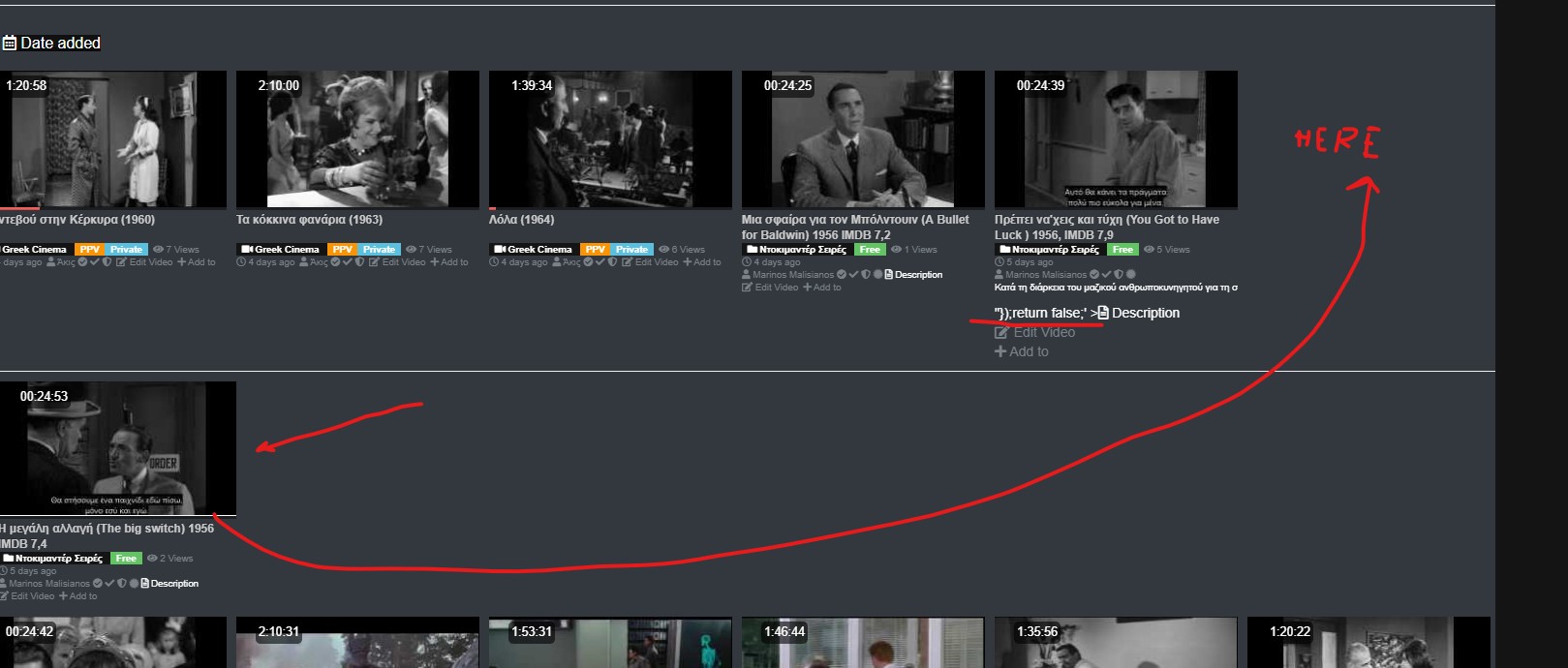Click Free badge under You Got to Have Luck
The height and width of the screenshot is (668, 1568).
[1122, 250]
